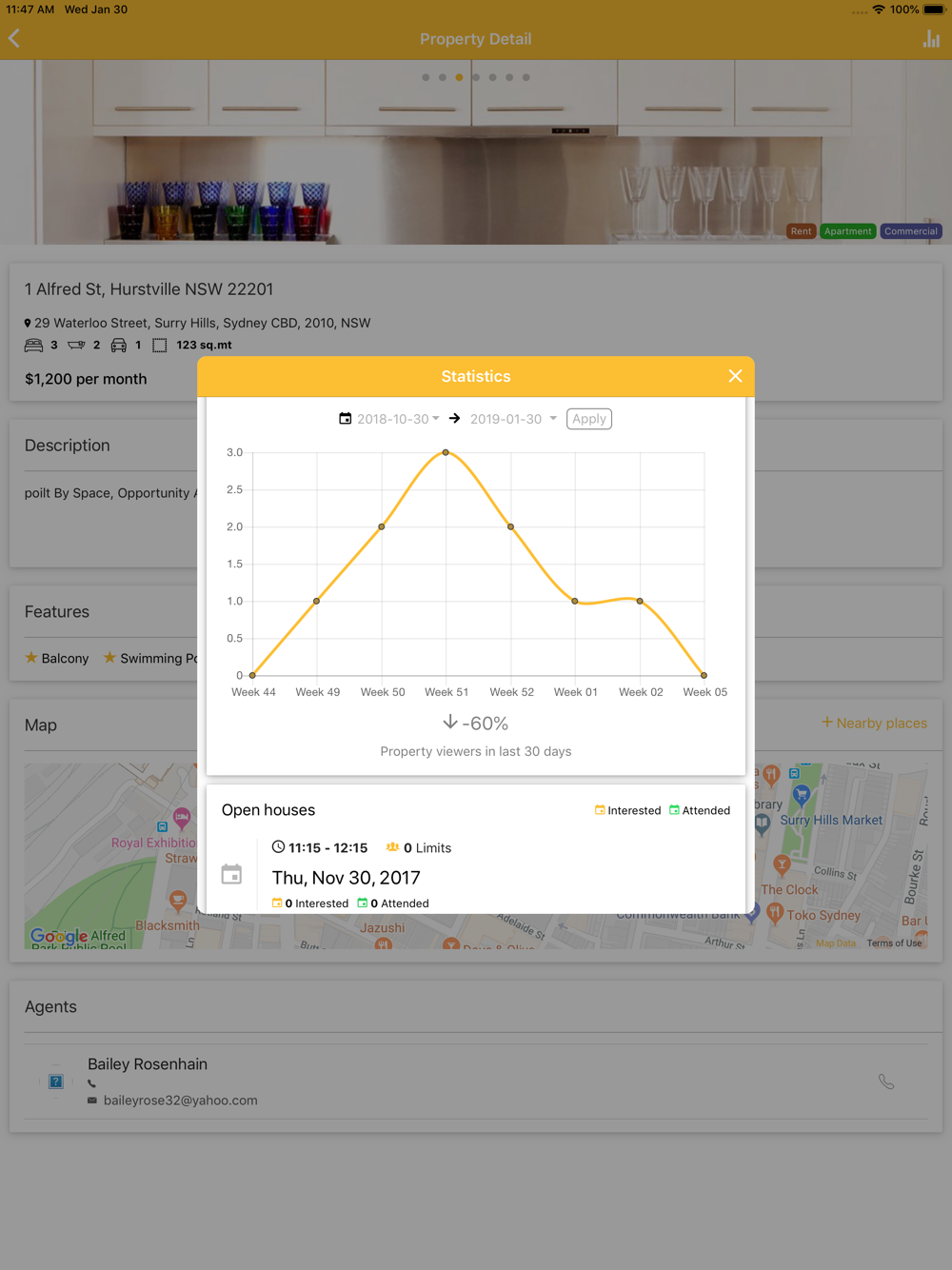Click the agent name Bailey Rosenhain

(148, 1064)
